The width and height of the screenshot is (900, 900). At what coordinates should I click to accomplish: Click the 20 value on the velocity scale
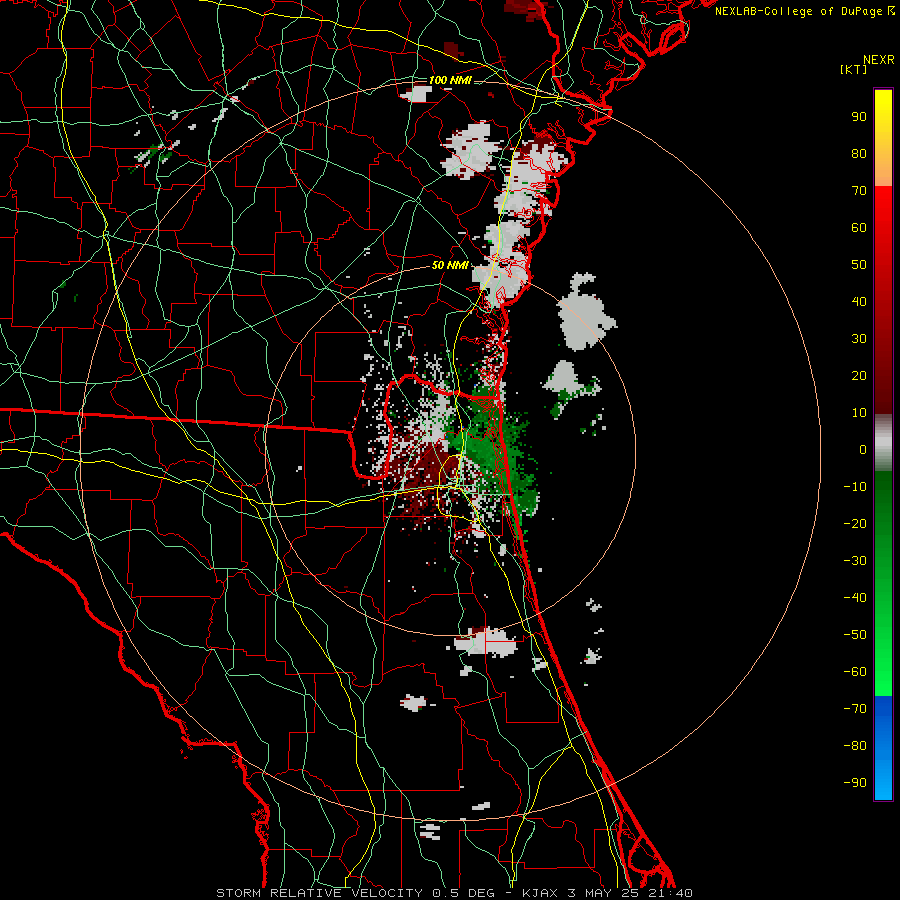coord(859,375)
